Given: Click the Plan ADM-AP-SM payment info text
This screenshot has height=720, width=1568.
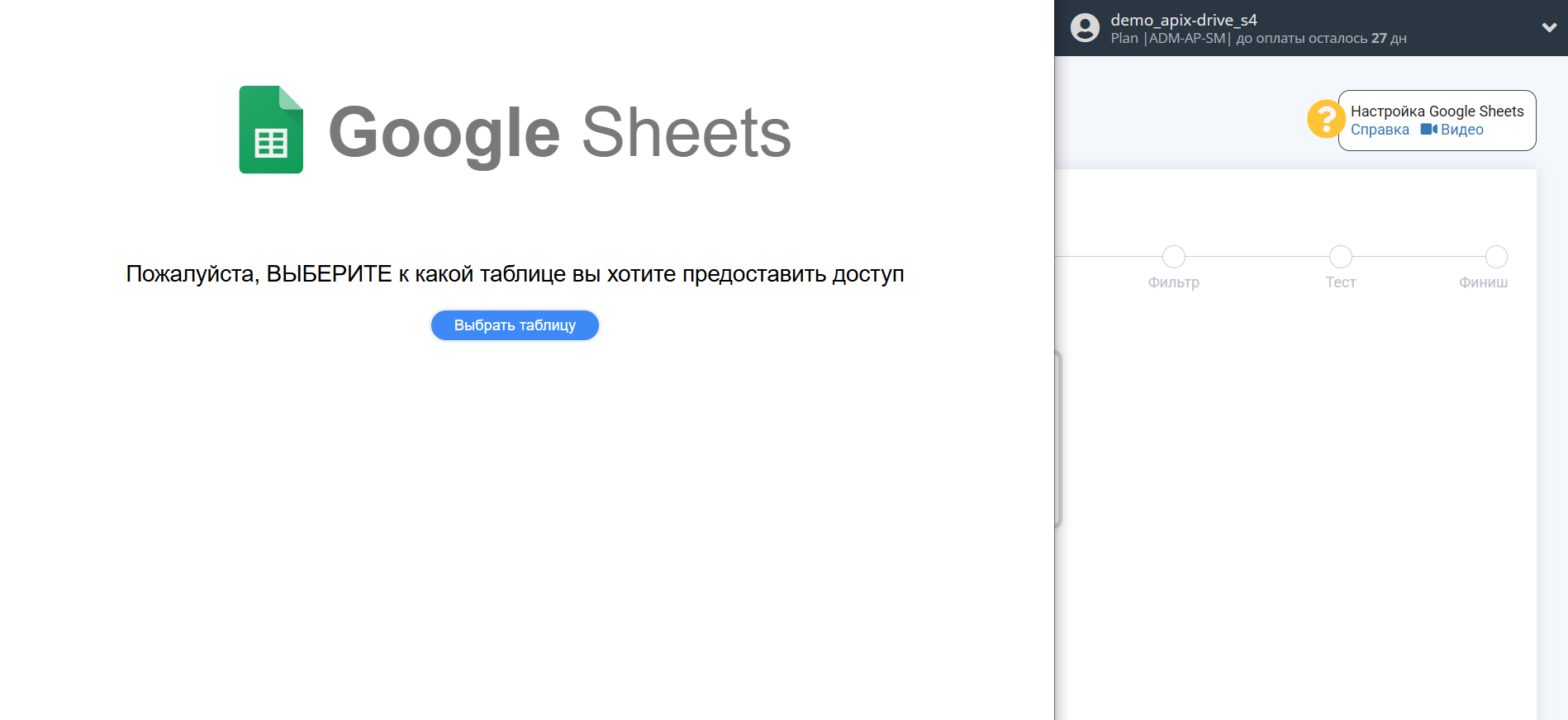Looking at the screenshot, I should click(x=1258, y=39).
